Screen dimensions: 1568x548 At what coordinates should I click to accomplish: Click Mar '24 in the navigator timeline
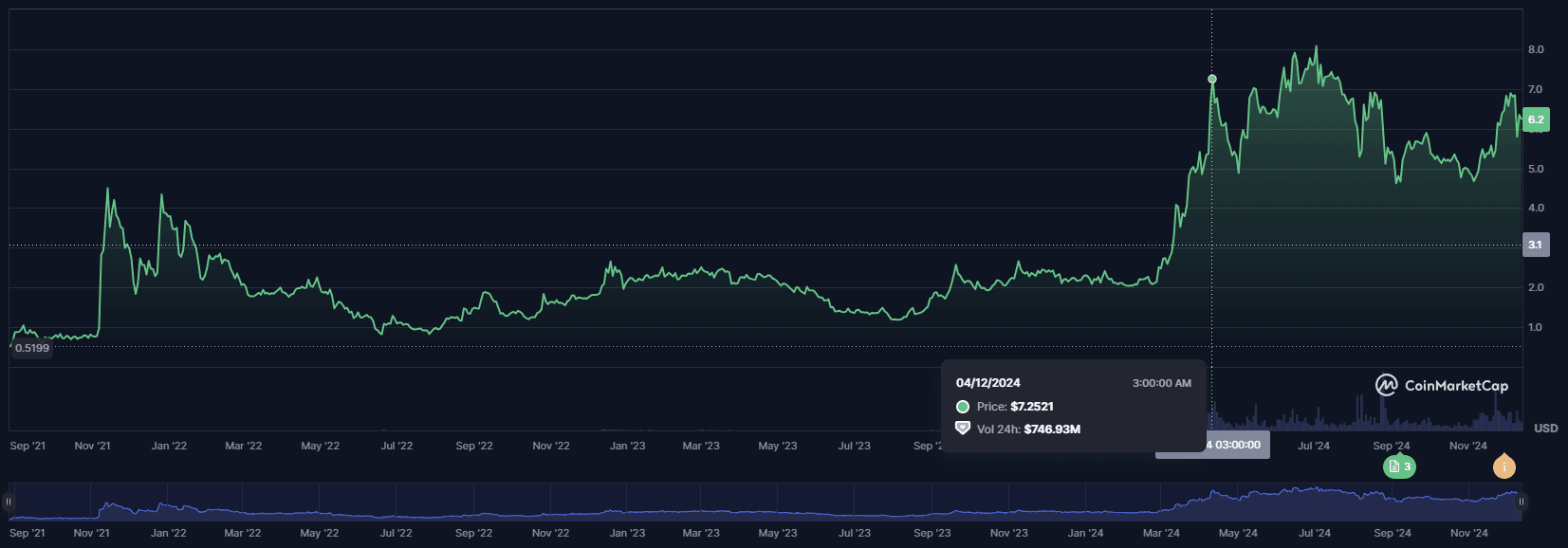1161,533
